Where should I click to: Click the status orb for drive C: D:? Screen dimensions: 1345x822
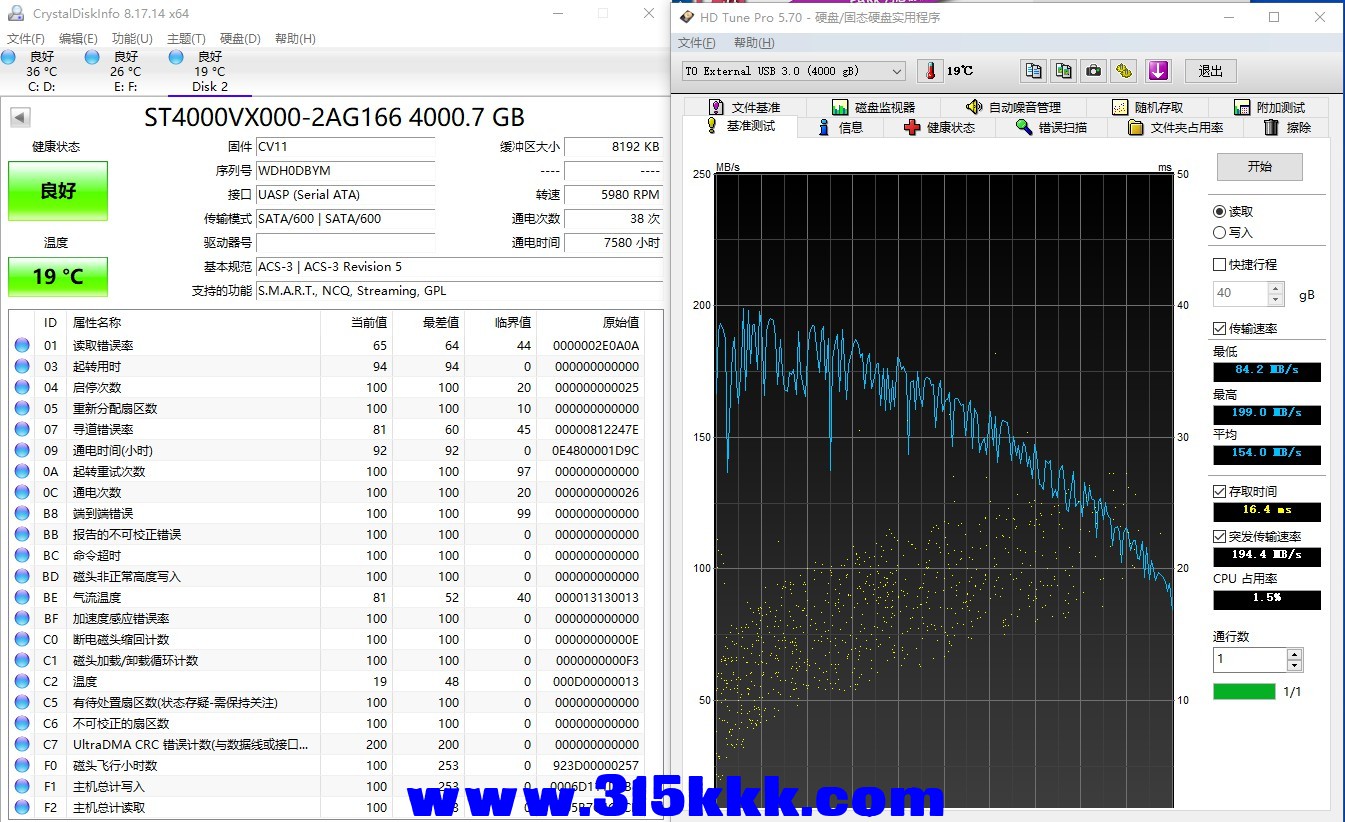point(8,57)
